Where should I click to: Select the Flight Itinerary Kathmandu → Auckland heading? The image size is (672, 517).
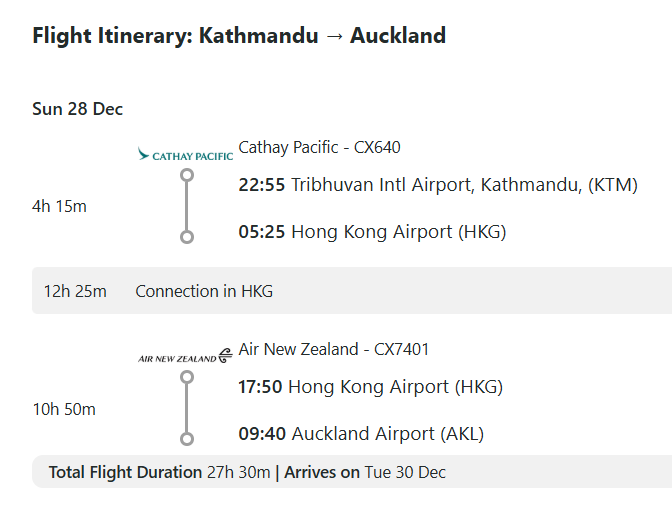pyautogui.click(x=239, y=36)
